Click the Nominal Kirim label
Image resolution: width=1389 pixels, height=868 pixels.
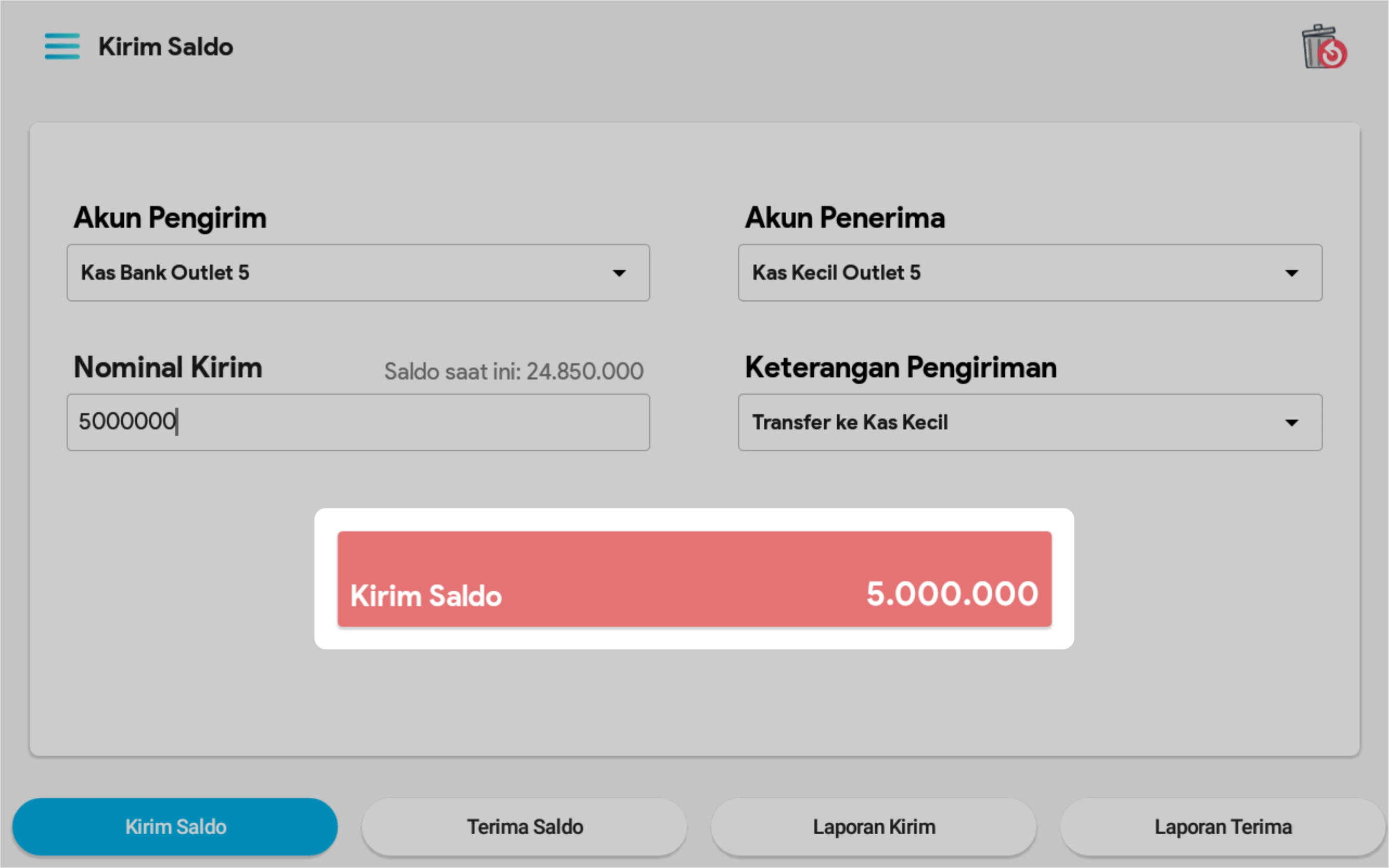tap(168, 367)
